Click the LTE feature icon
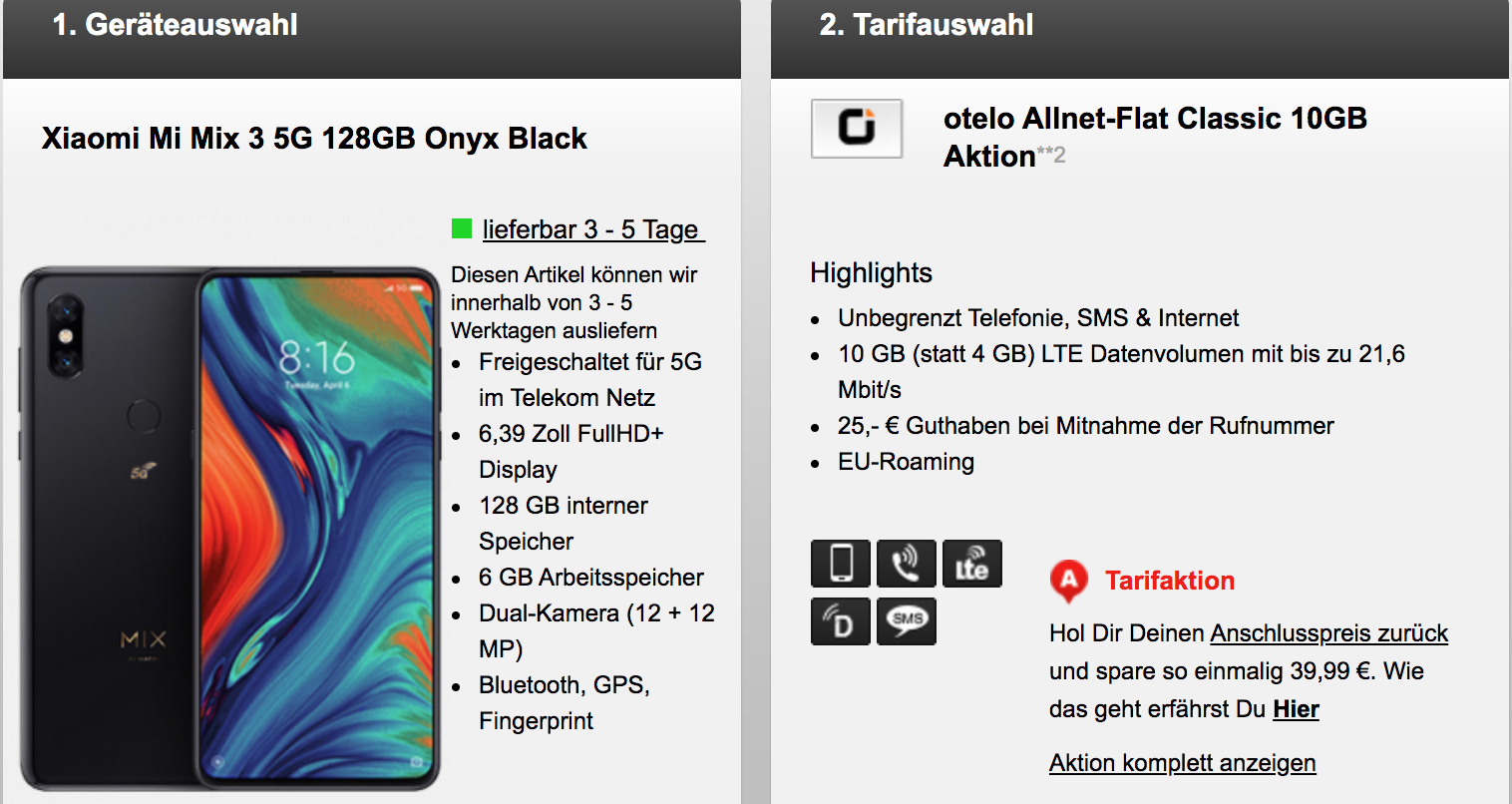The width and height of the screenshot is (1512, 804). 972,564
